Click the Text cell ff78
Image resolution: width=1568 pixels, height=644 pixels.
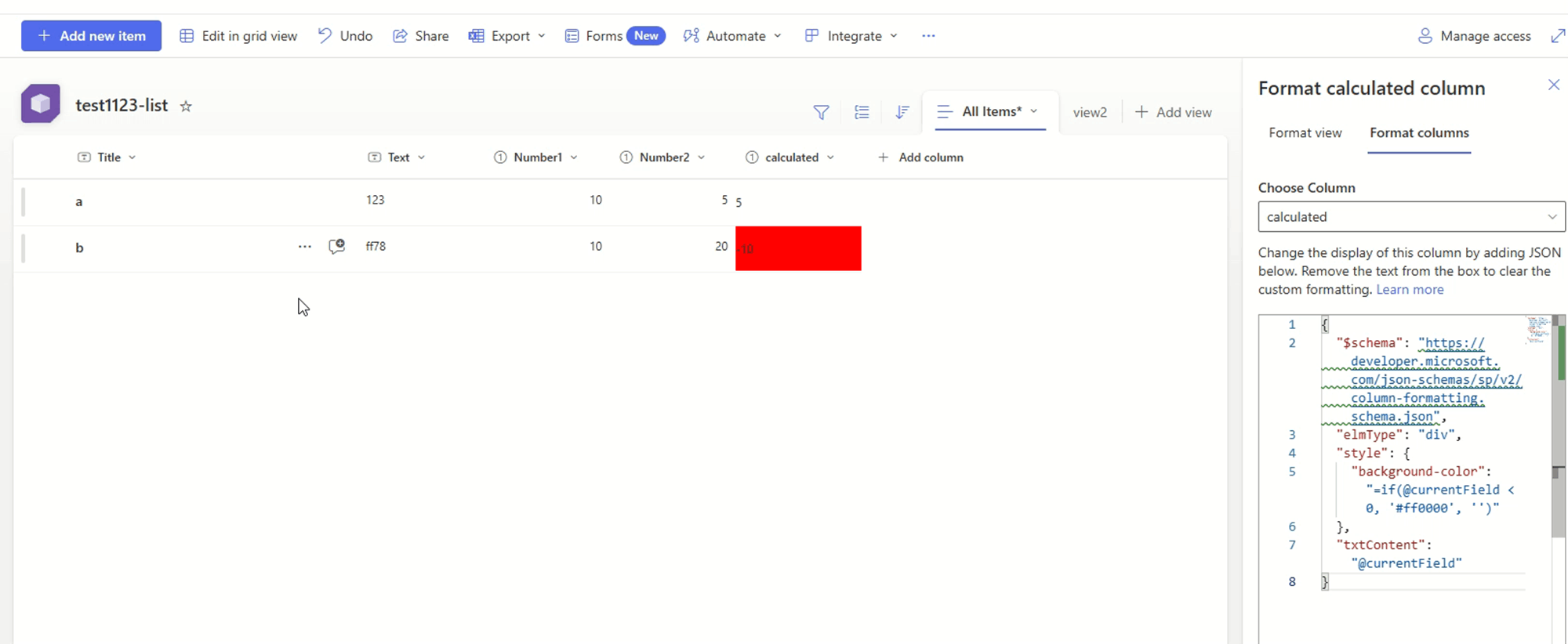[x=376, y=246]
